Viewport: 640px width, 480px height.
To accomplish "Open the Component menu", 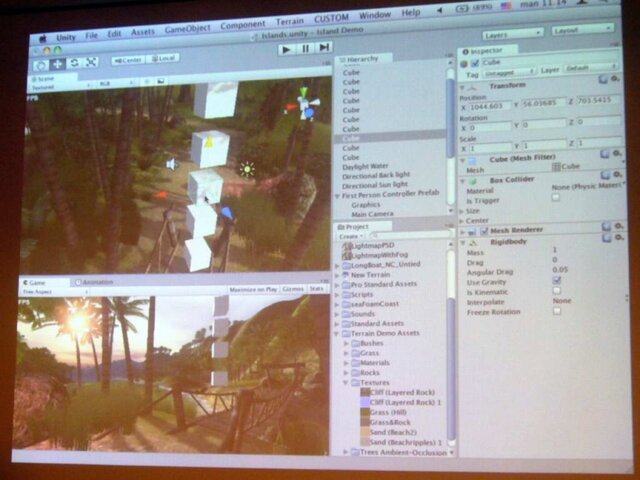I will pos(242,25).
